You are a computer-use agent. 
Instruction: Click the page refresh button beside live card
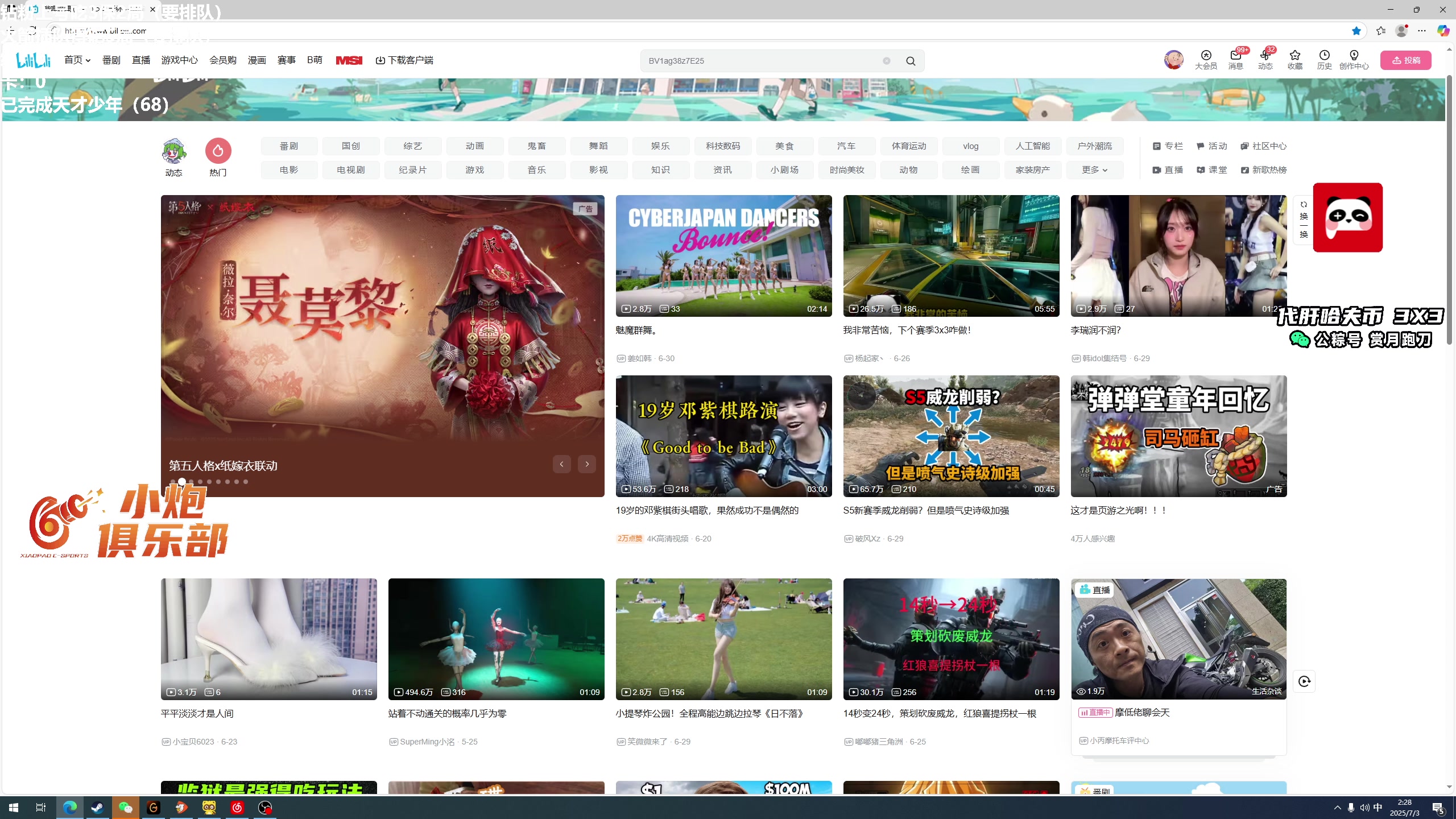click(1304, 681)
